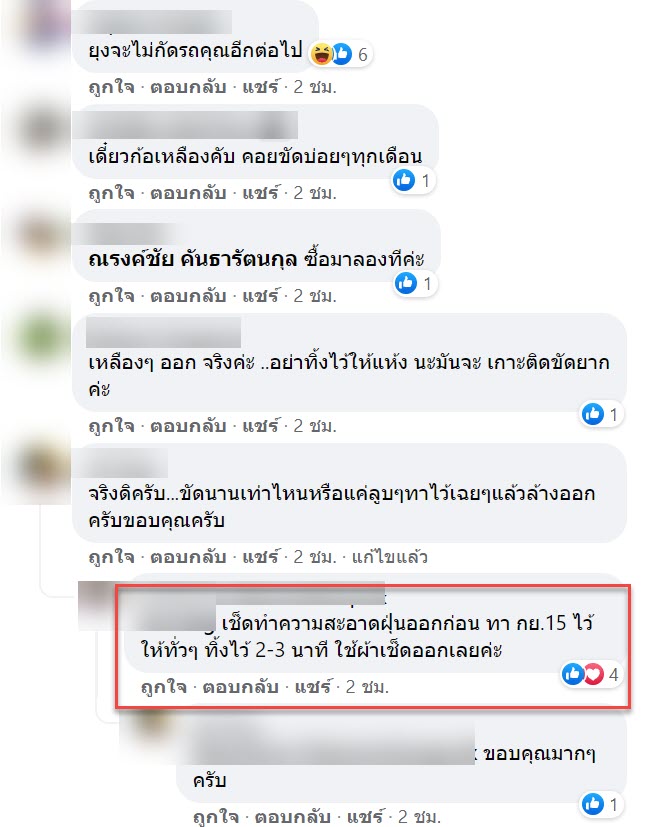Click ตอบกลับ under เดี๋ยวก้อเหลืองคับ comment
The width and height of the screenshot is (652, 827).
[x=188, y=193]
